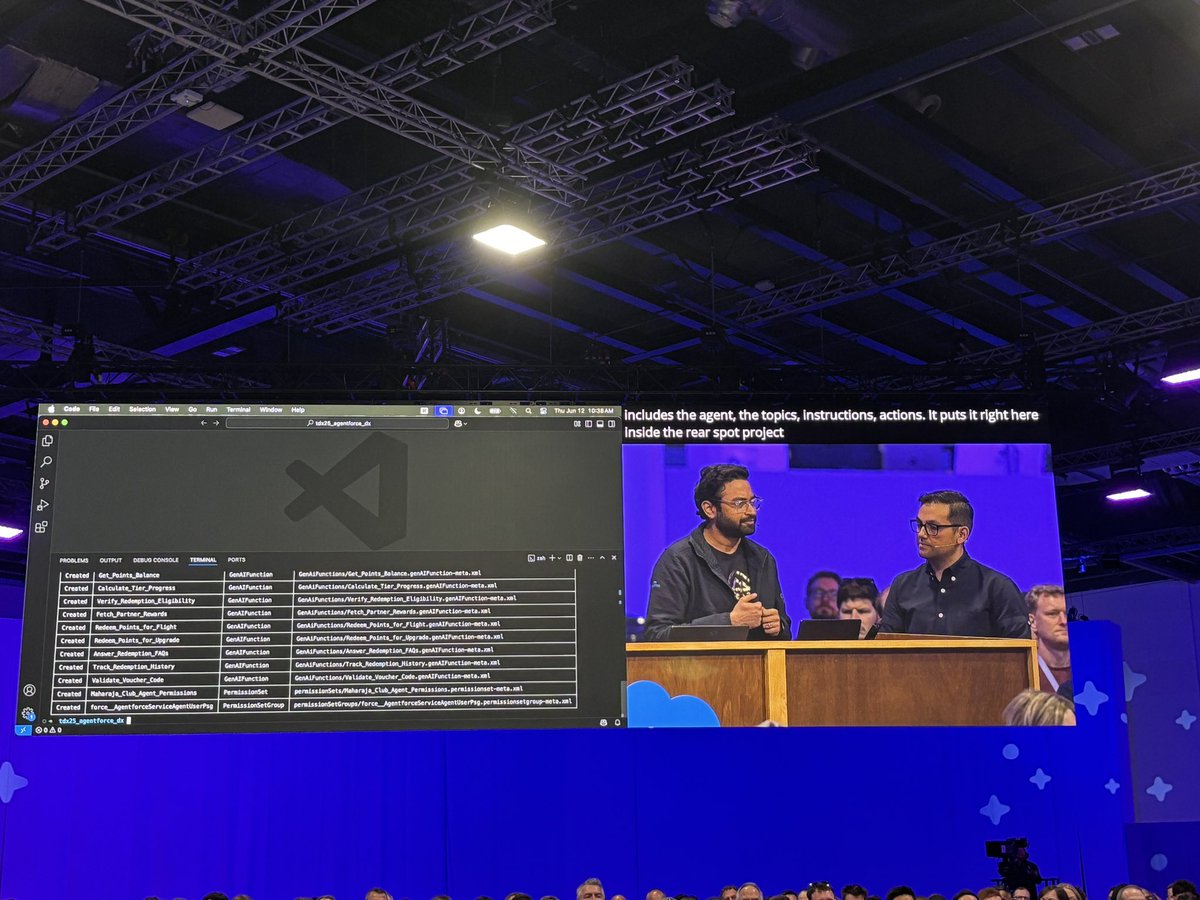The width and height of the screenshot is (1200, 900).
Task: Open the Source Control view
Action: tap(44, 483)
